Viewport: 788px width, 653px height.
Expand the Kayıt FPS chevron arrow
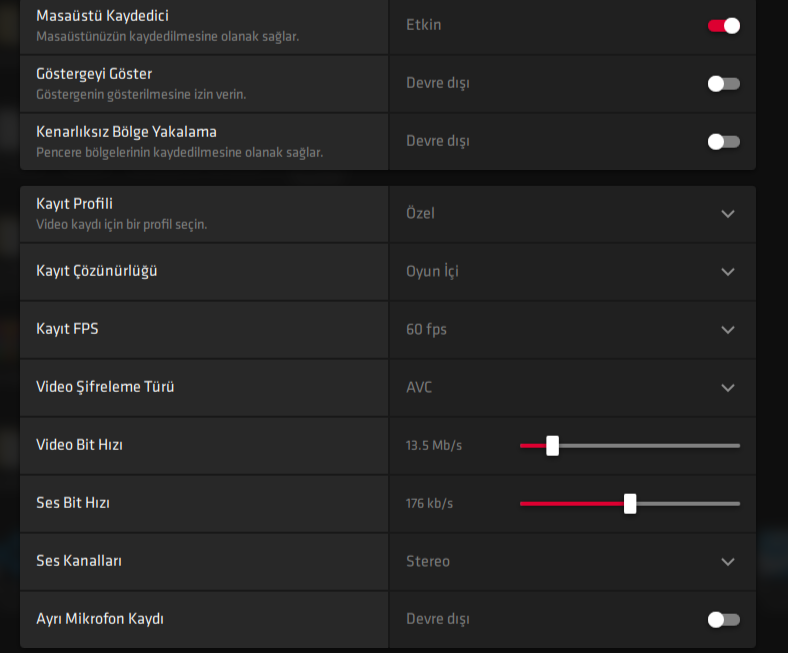click(727, 330)
